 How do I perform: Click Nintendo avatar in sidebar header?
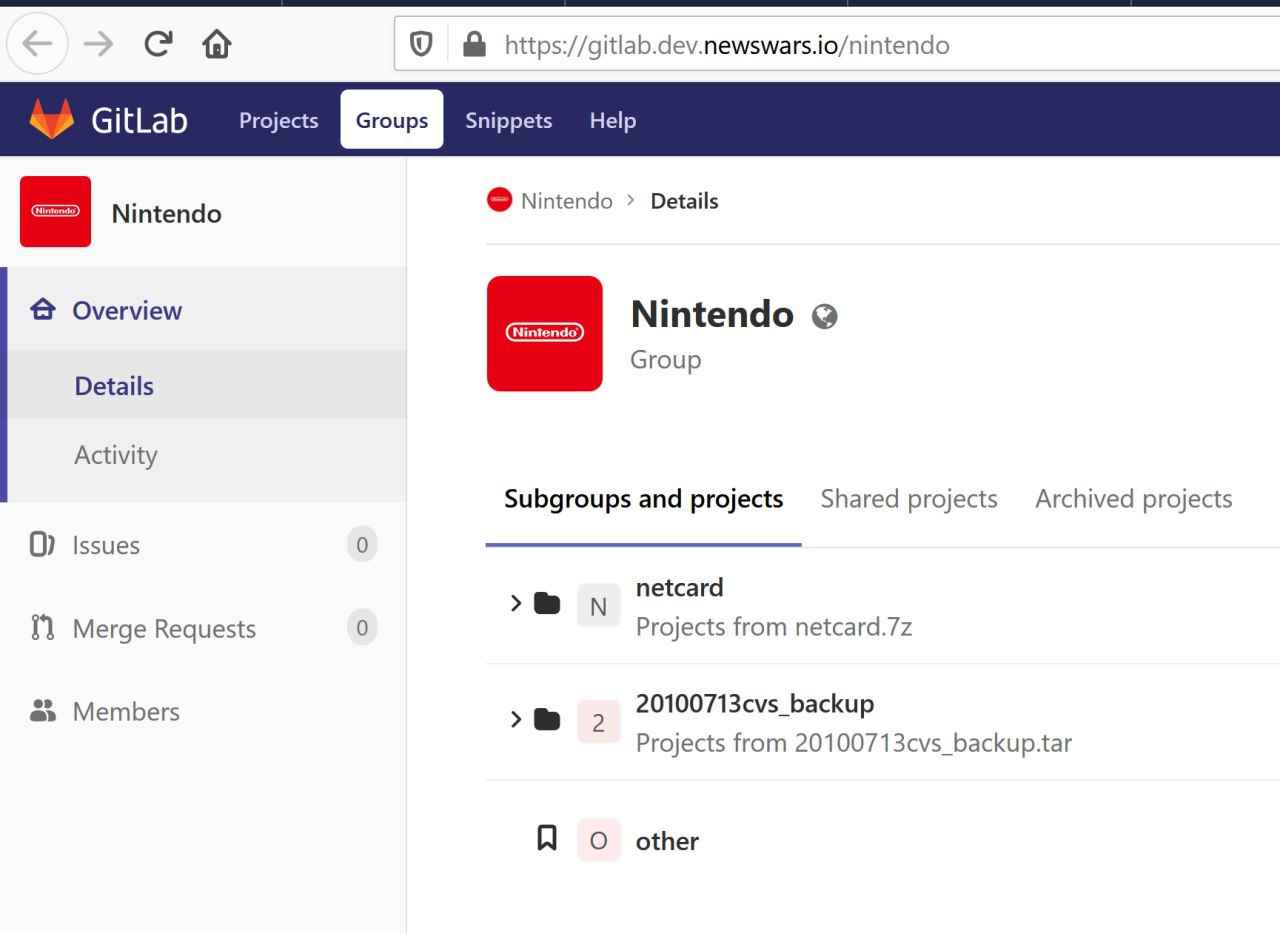tap(55, 212)
